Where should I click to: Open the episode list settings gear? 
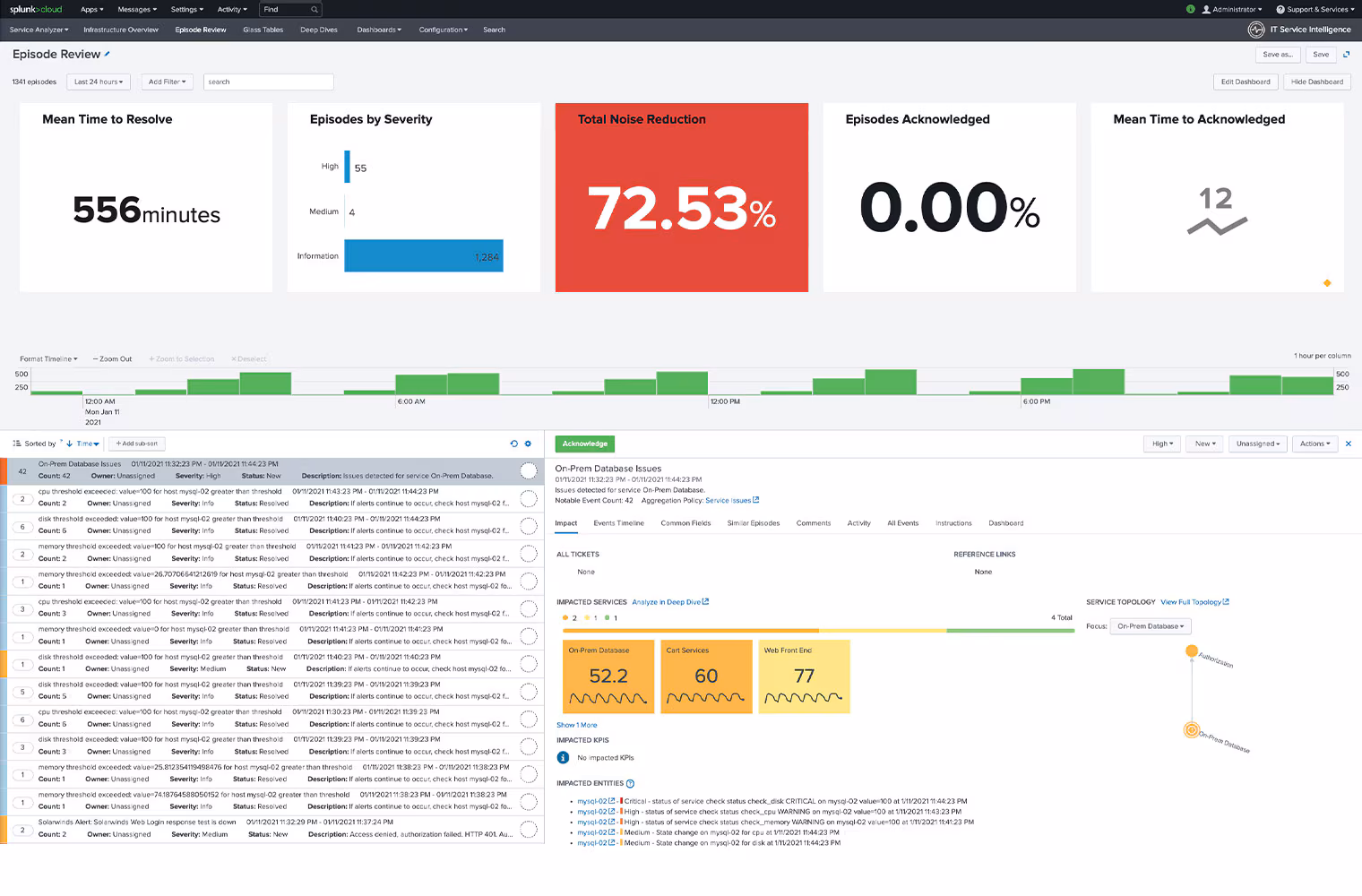click(x=528, y=444)
